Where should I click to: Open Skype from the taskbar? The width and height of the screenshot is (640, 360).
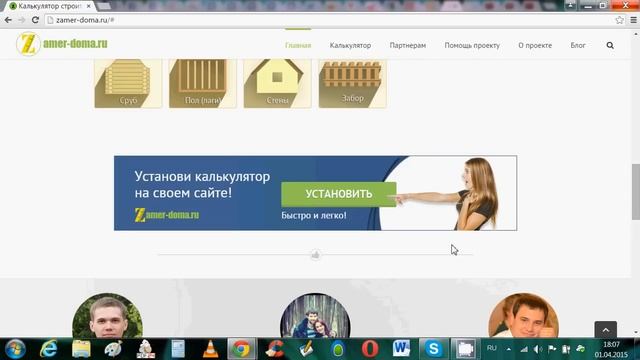click(433, 349)
